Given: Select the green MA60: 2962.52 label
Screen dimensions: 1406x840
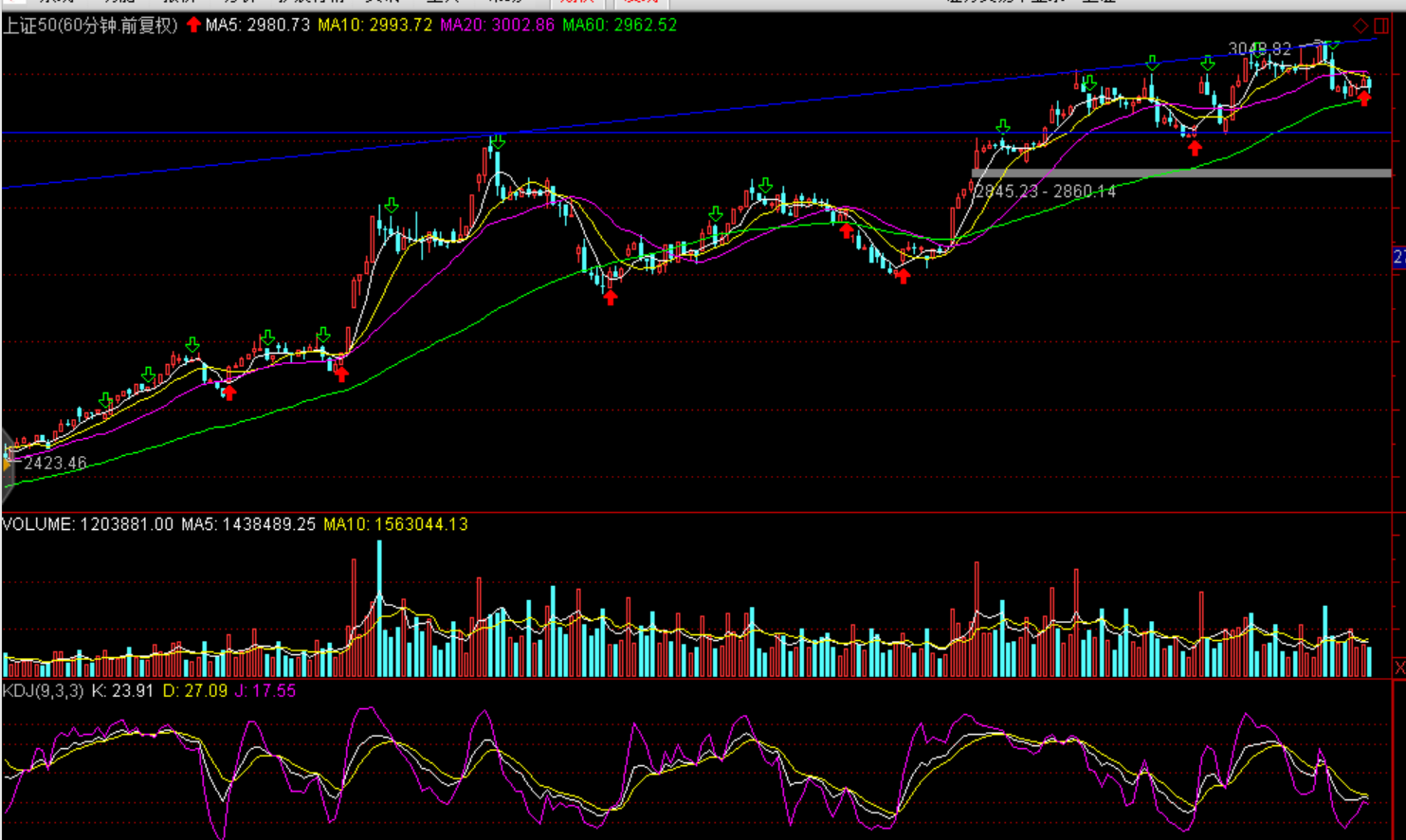Looking at the screenshot, I should pyautogui.click(x=619, y=26).
